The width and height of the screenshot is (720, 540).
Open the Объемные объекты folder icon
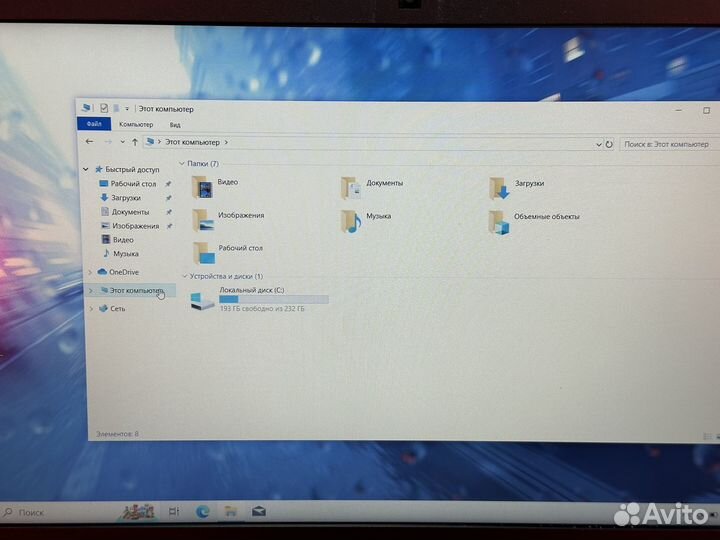499,222
